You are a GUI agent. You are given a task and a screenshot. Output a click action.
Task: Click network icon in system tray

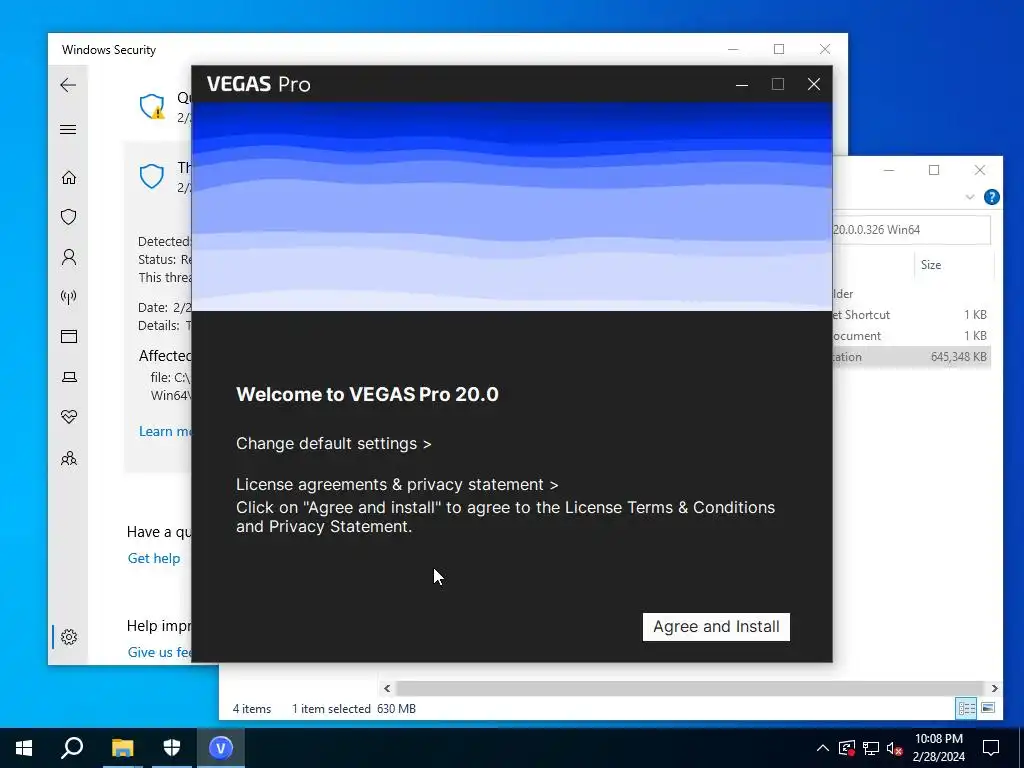point(871,748)
